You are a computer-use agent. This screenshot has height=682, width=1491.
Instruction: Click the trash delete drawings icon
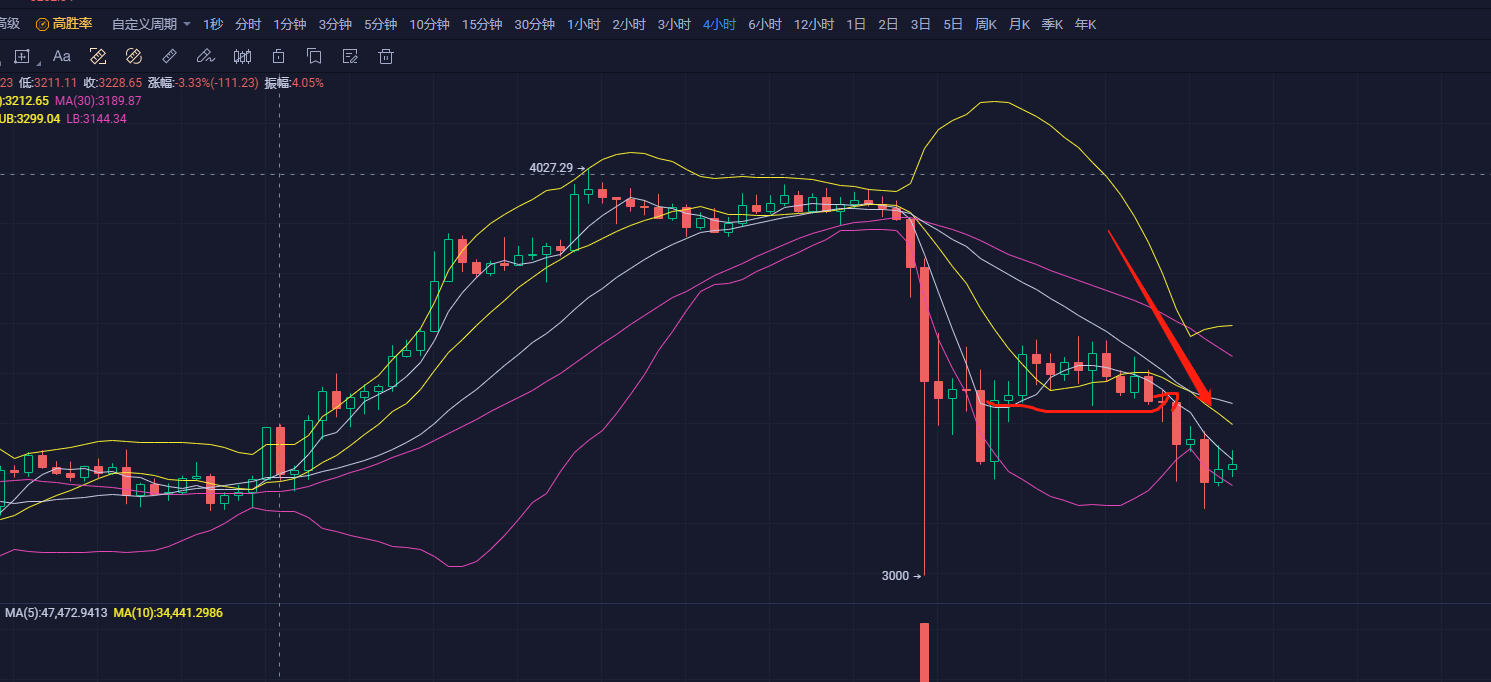pos(386,56)
